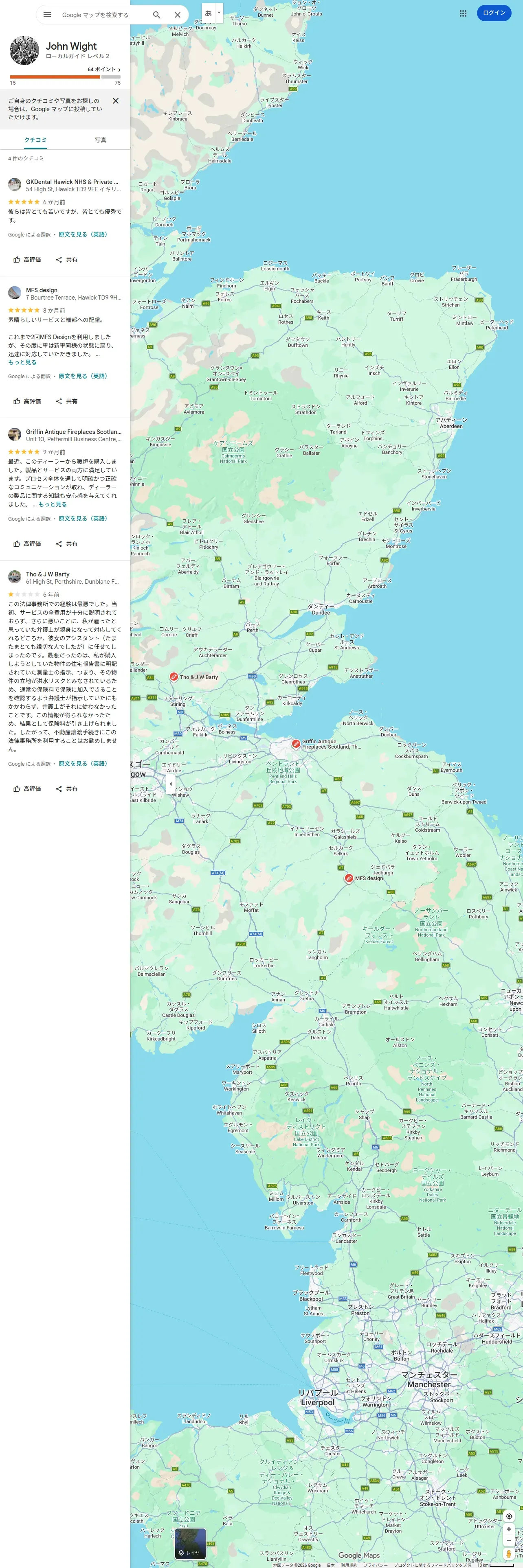View original English for GKDental review
The height and width of the screenshot is (1568, 523).
tap(83, 235)
